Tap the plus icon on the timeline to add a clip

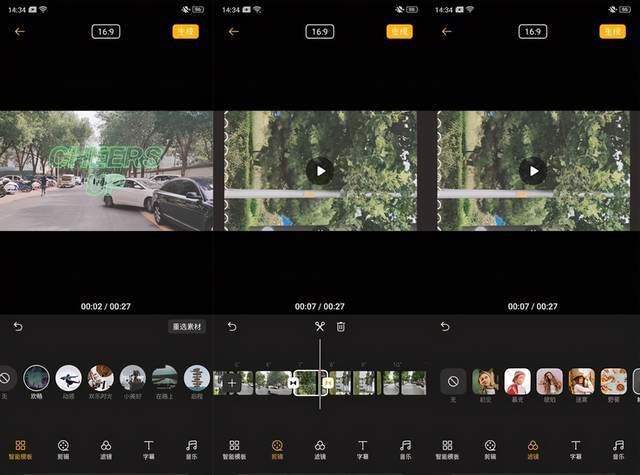231,383
